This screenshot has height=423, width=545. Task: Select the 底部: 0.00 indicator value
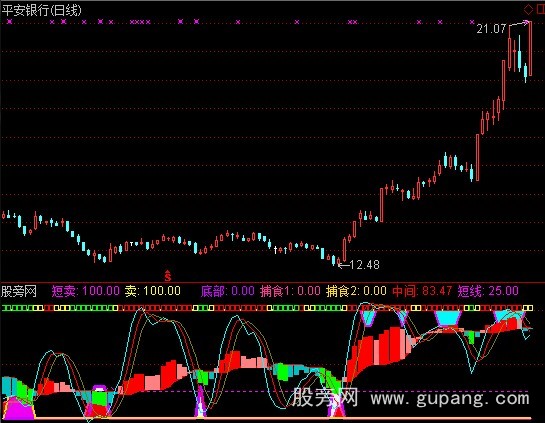228,291
